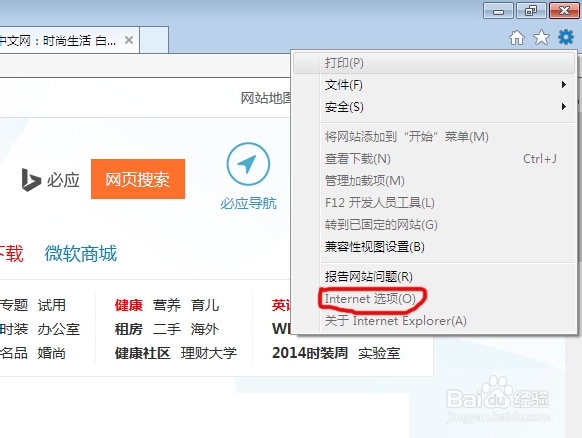Restore down the browser window
582x438 pixels.
coord(531,11)
